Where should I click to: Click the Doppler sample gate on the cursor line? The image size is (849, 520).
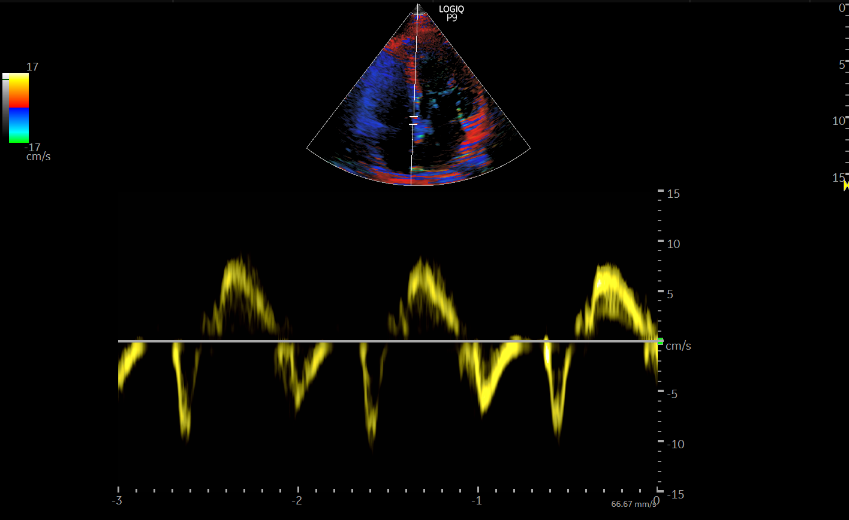412,120
